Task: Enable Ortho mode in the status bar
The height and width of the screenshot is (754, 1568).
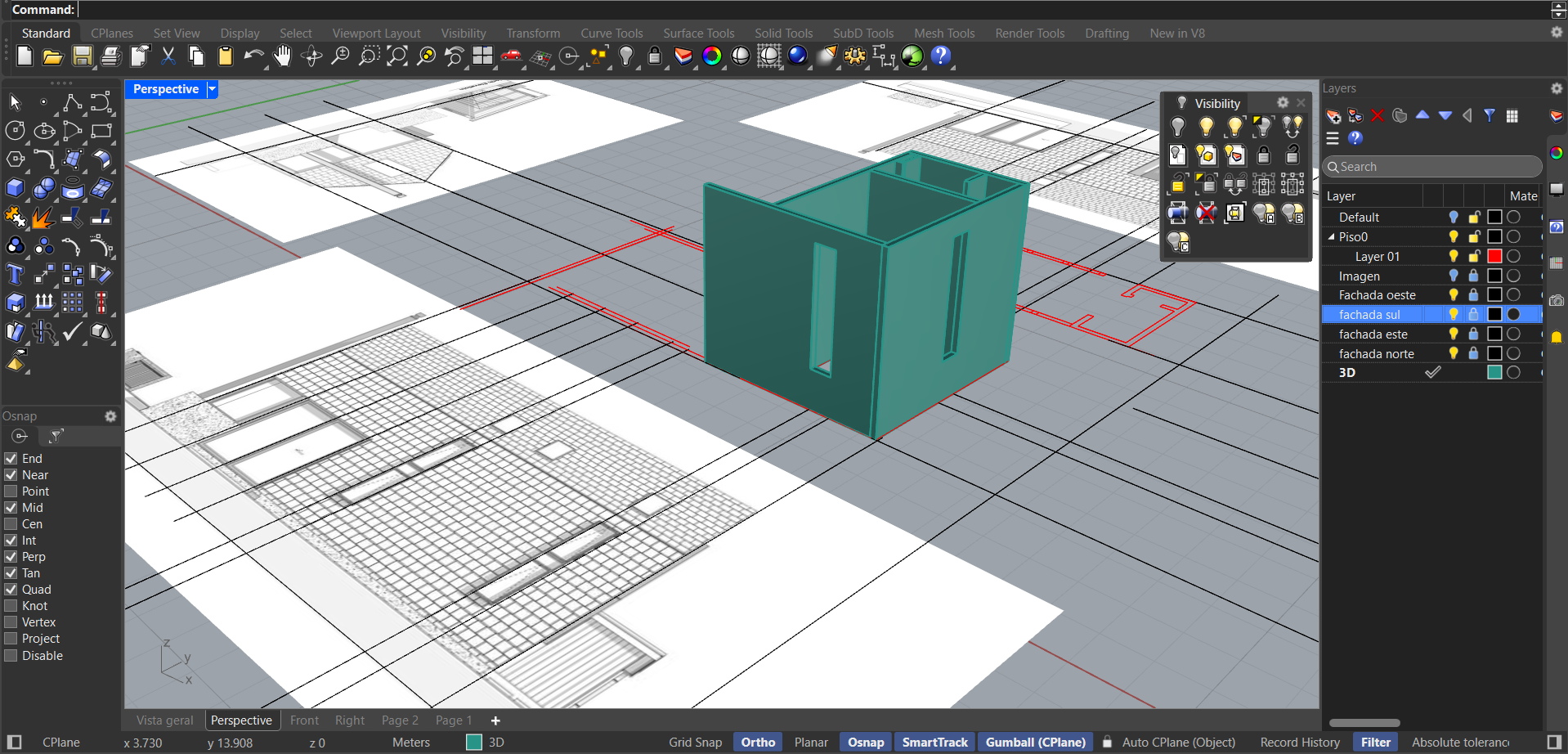Action: [x=757, y=742]
